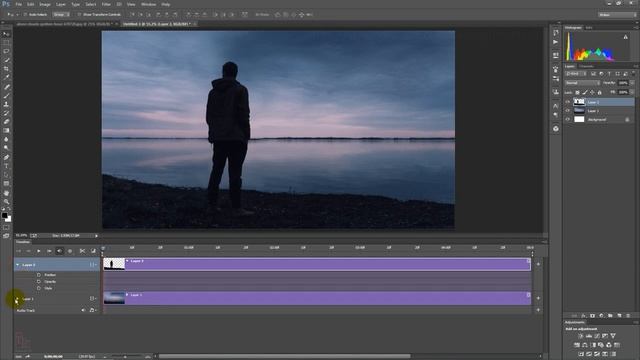Switch to the Channels tab
640x360 pixels.
586,66
